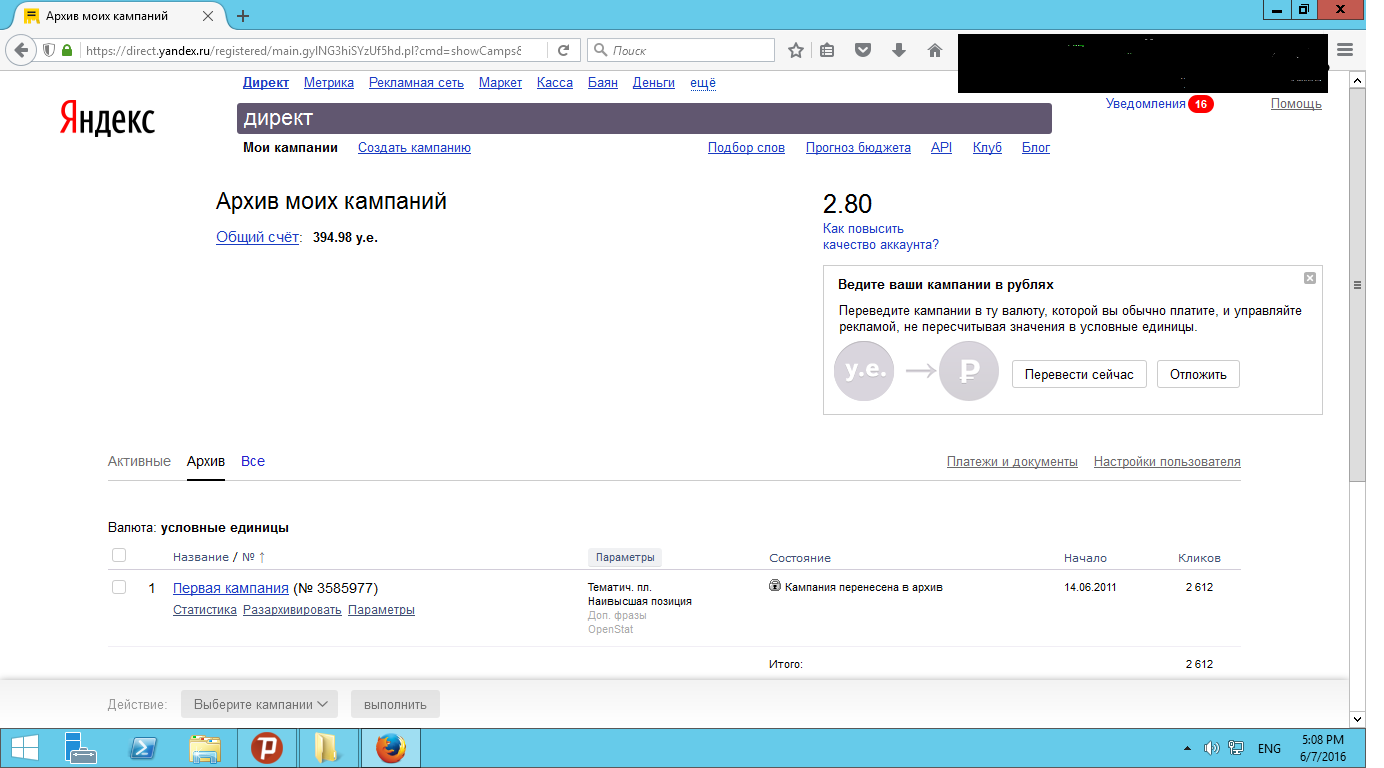This screenshot has height=768, width=1384.
Task: Click Разархивировать under the campaign
Action: [292, 610]
